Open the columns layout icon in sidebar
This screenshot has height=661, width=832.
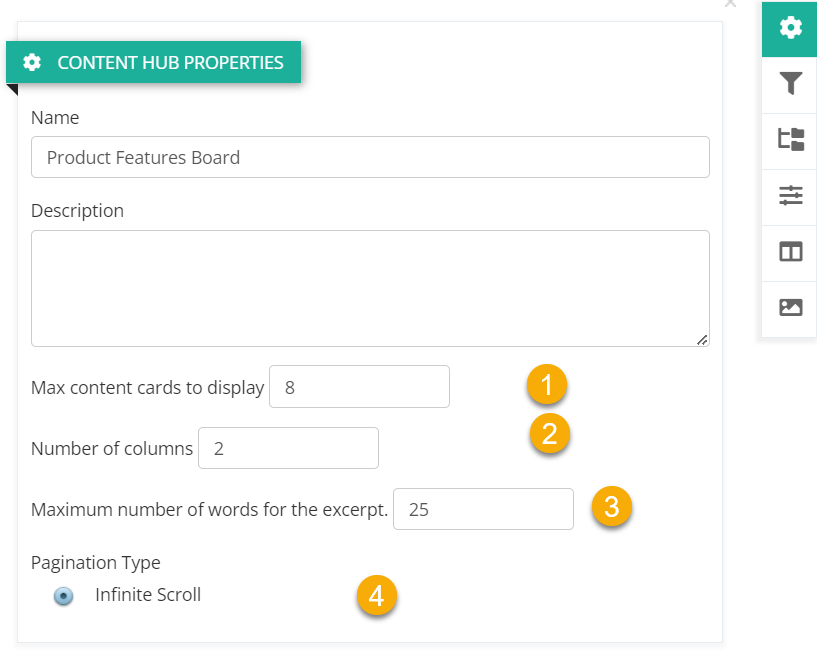790,251
